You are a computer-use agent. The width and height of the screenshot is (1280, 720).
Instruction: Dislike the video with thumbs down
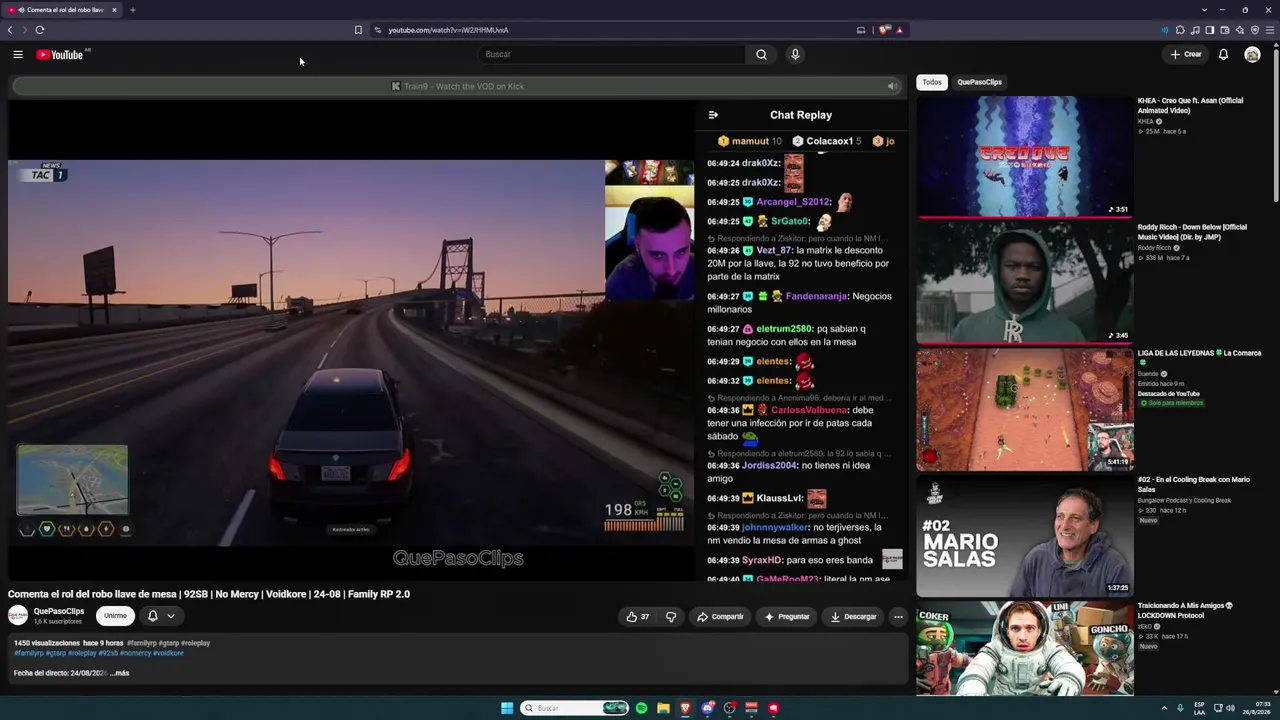click(671, 617)
